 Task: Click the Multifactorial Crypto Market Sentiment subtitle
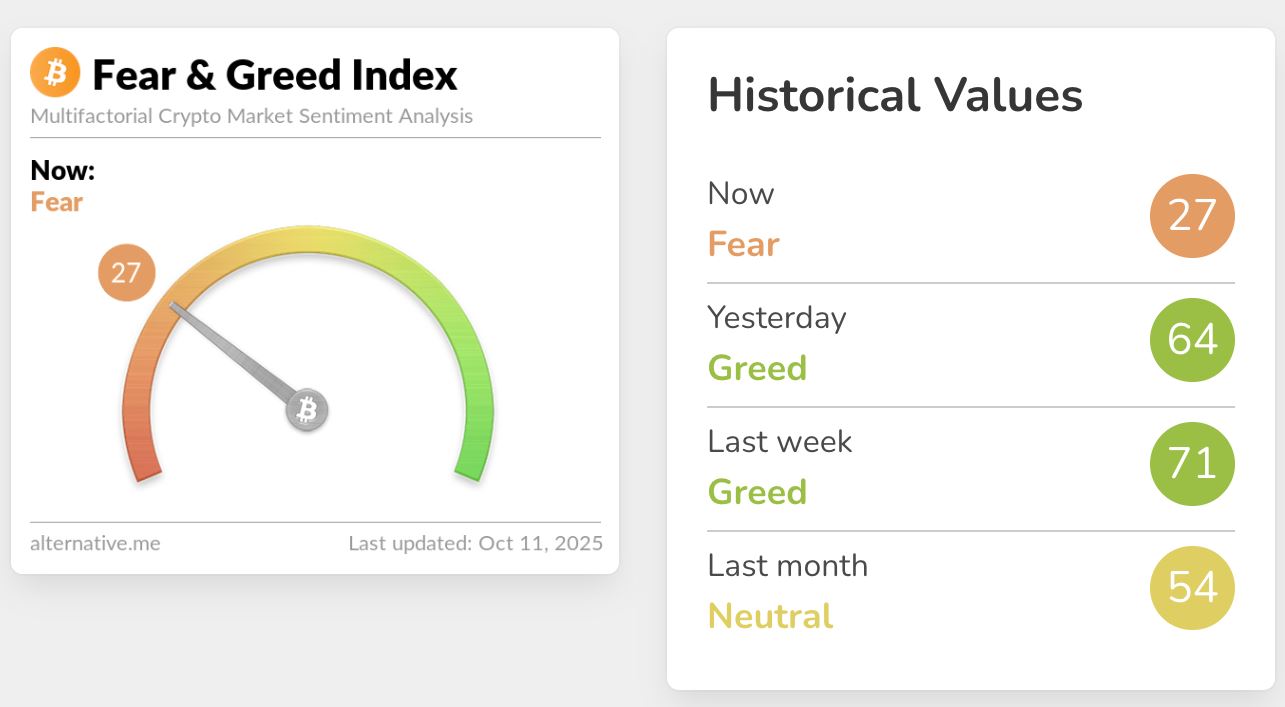click(252, 116)
